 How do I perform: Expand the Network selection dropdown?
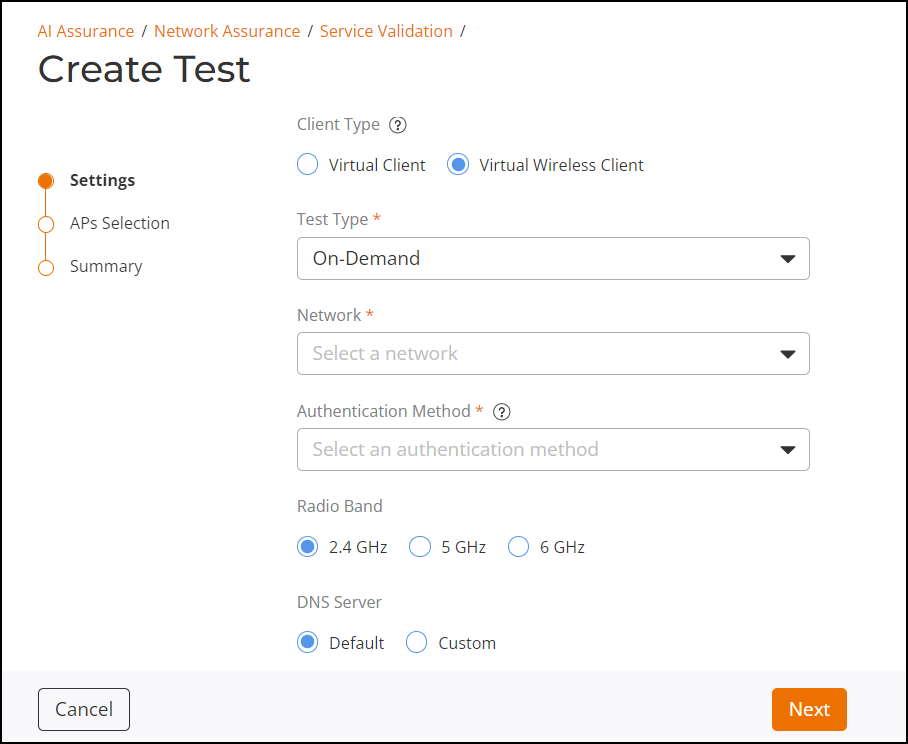click(x=553, y=354)
